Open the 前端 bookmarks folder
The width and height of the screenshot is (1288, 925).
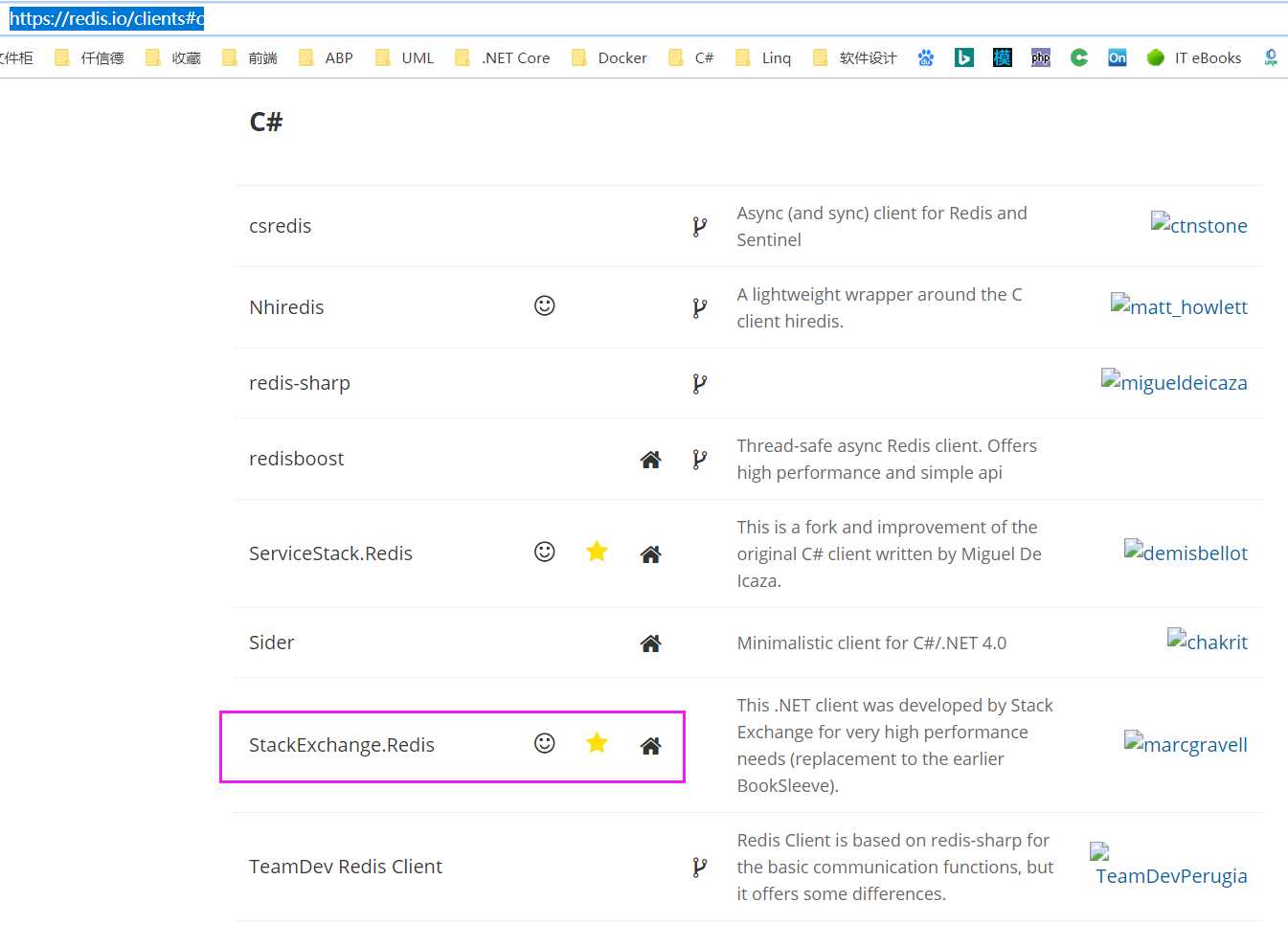[x=250, y=57]
